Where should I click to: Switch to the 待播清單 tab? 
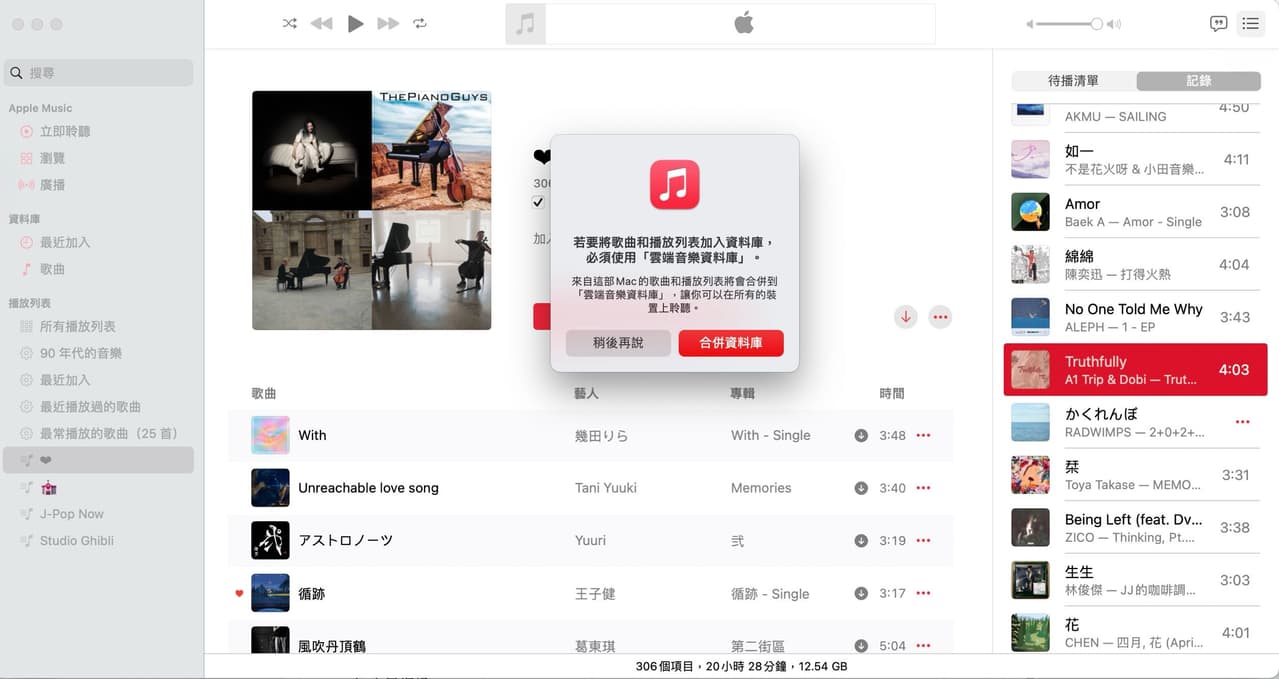click(x=1073, y=81)
